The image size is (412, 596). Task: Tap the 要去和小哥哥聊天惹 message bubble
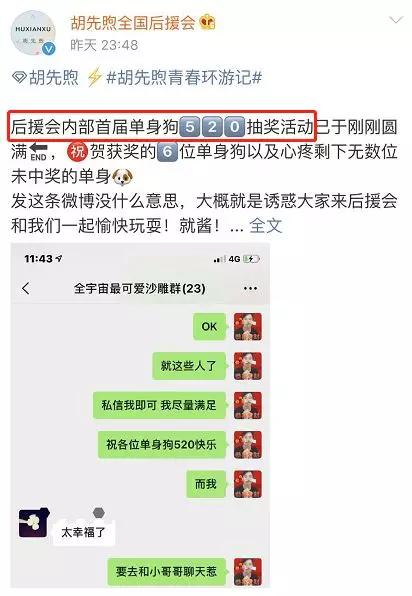click(166, 572)
